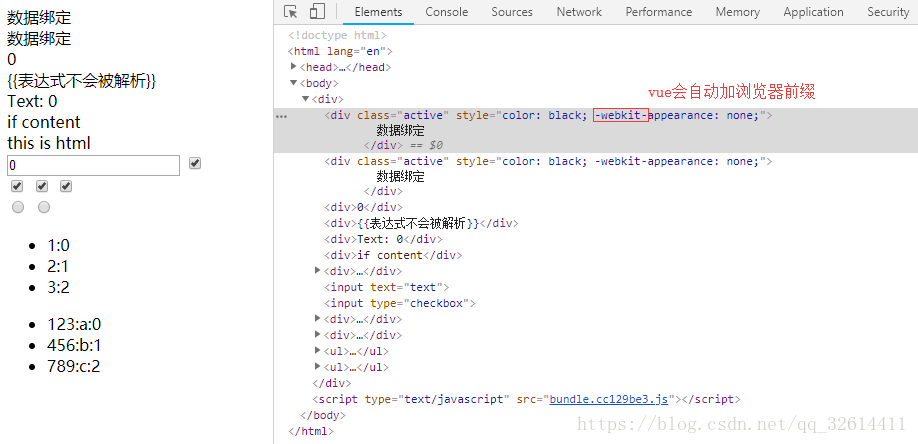This screenshot has height=444, width=918.
Task: Collapse the body element node
Action: tap(294, 83)
